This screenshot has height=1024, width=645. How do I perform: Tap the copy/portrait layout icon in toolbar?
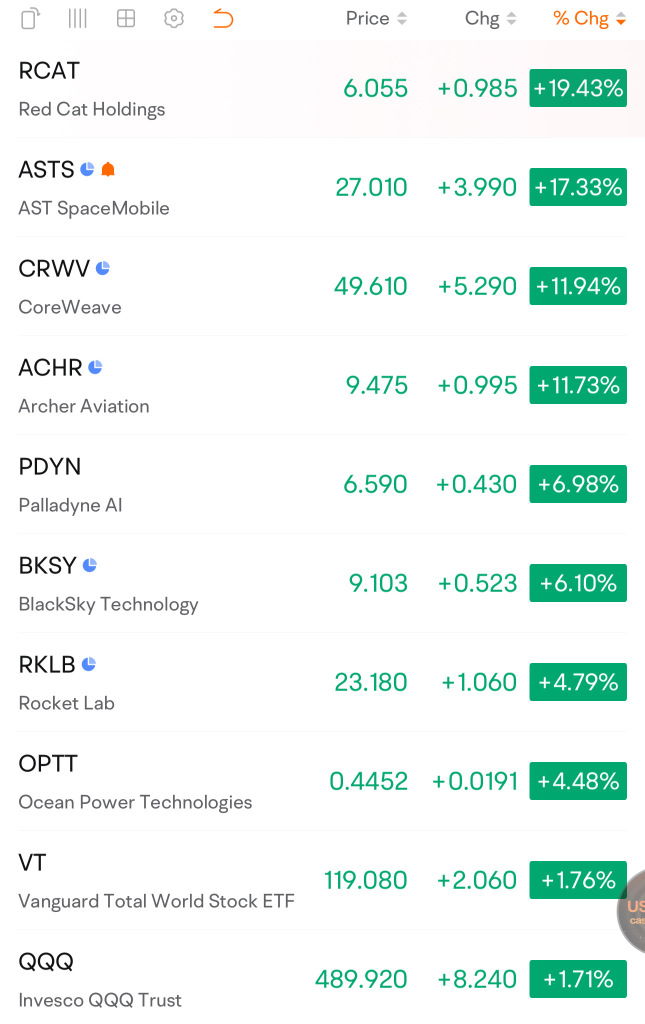click(30, 18)
